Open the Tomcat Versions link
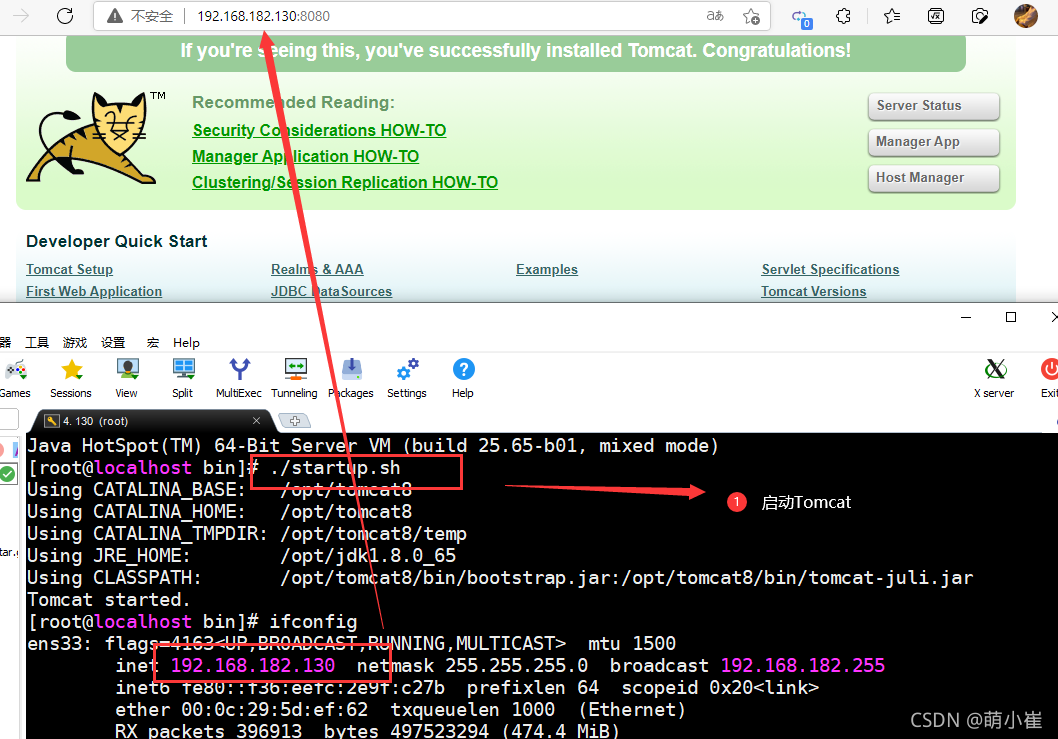1058x739 pixels. (x=814, y=292)
